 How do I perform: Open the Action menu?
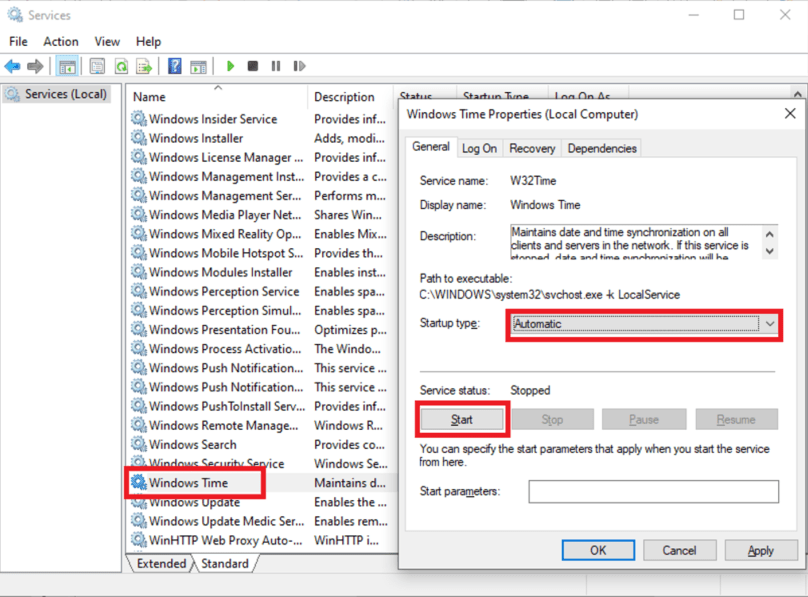pos(60,41)
